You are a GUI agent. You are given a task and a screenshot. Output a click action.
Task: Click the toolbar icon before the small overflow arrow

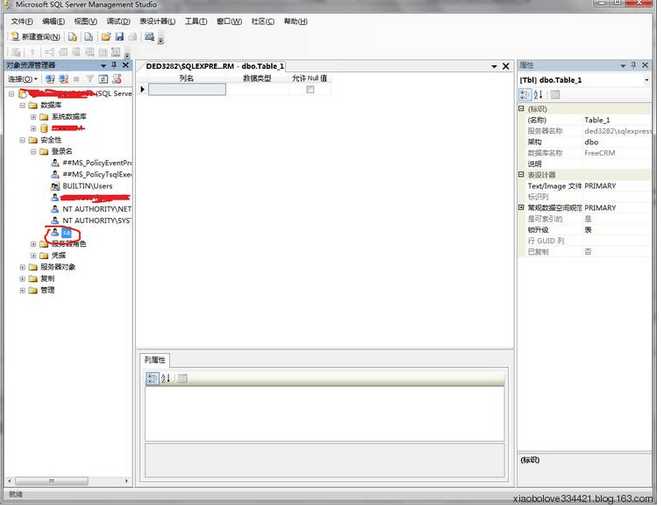coord(149,37)
